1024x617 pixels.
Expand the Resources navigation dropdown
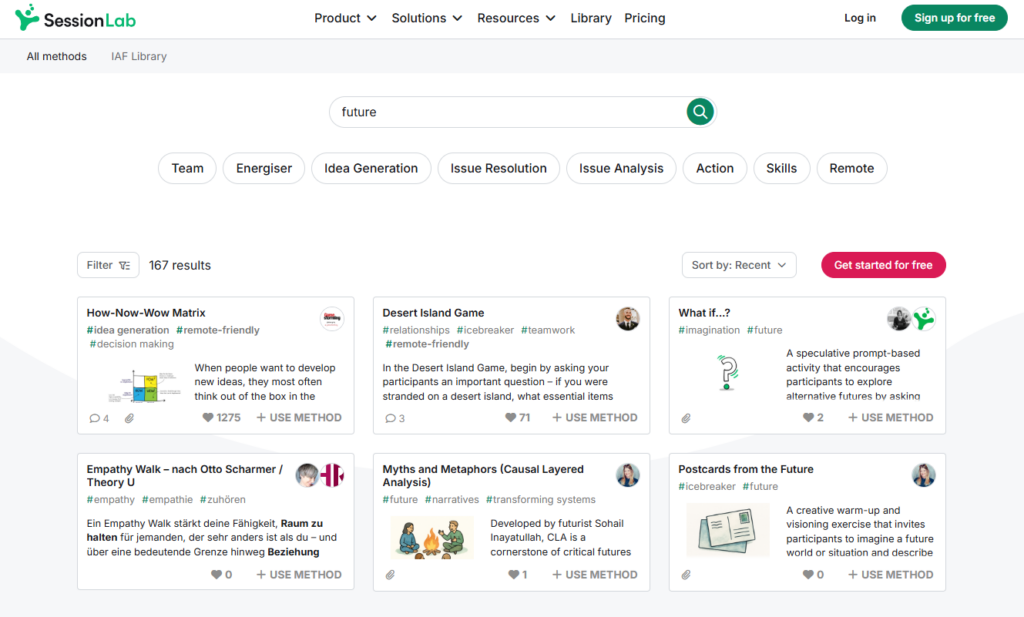pyautogui.click(x=515, y=18)
